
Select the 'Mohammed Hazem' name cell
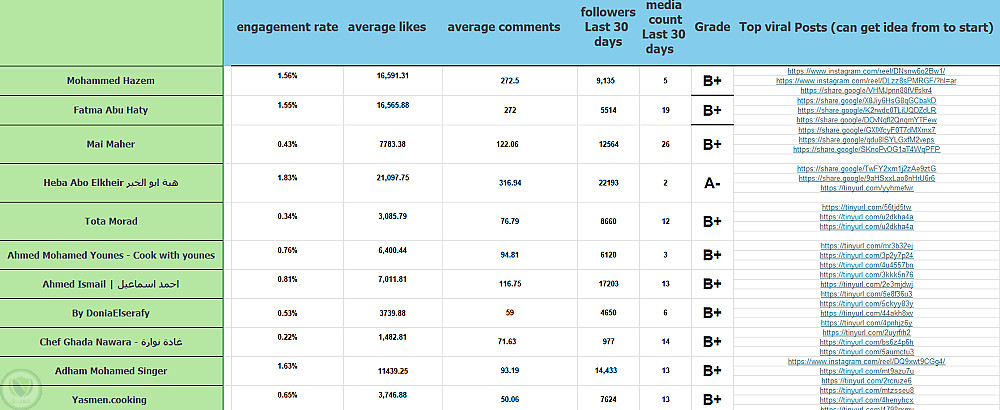point(111,81)
